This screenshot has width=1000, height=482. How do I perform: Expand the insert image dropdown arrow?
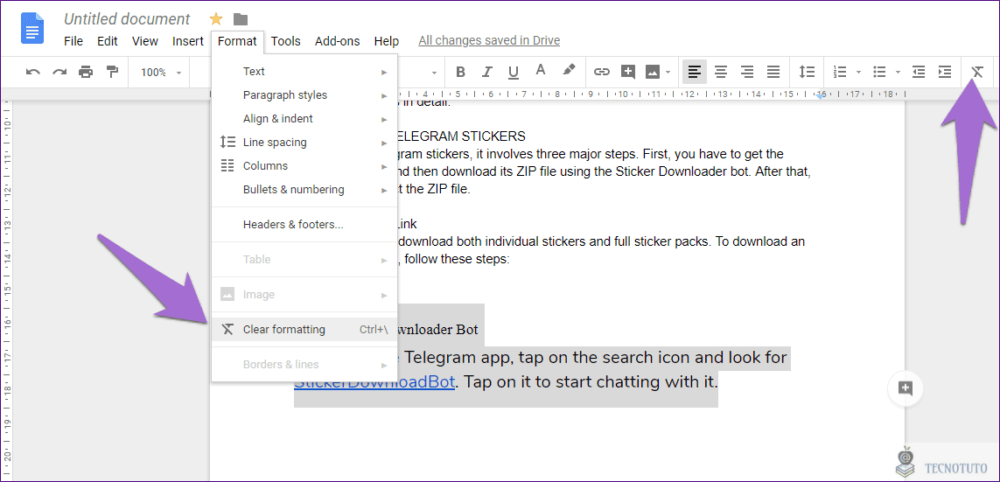pos(668,72)
